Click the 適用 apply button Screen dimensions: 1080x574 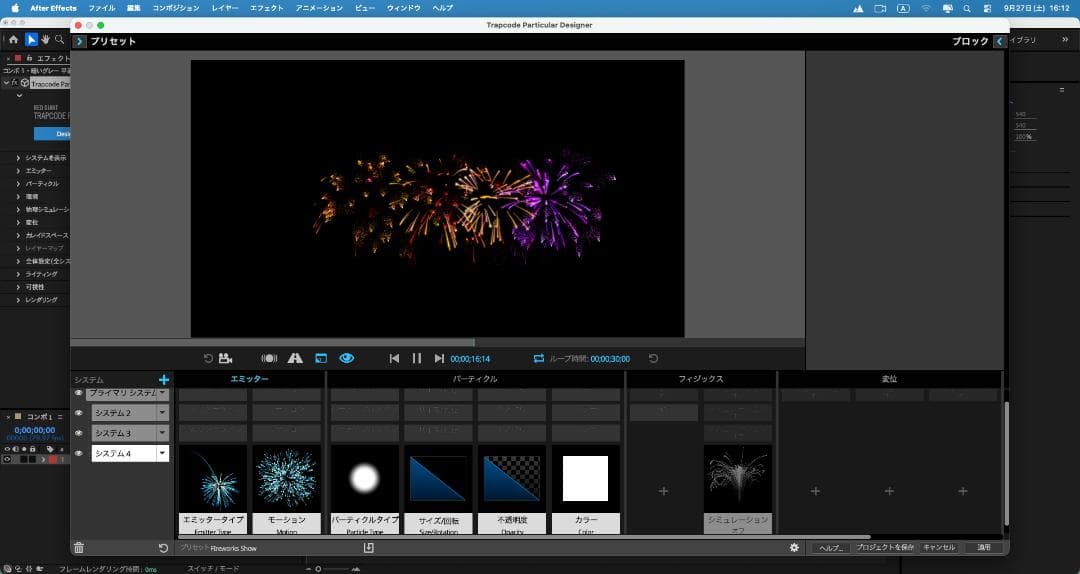click(983, 548)
